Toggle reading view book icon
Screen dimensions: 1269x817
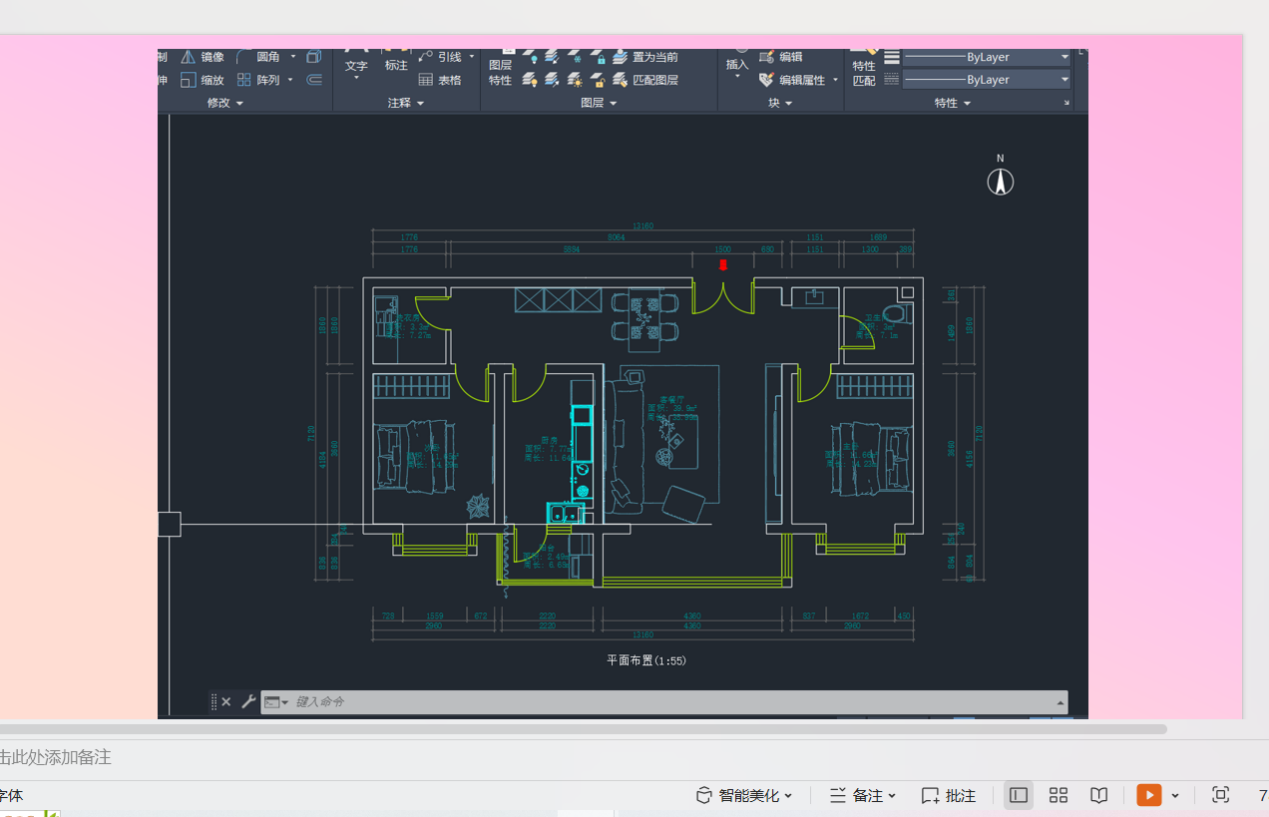coord(1099,795)
